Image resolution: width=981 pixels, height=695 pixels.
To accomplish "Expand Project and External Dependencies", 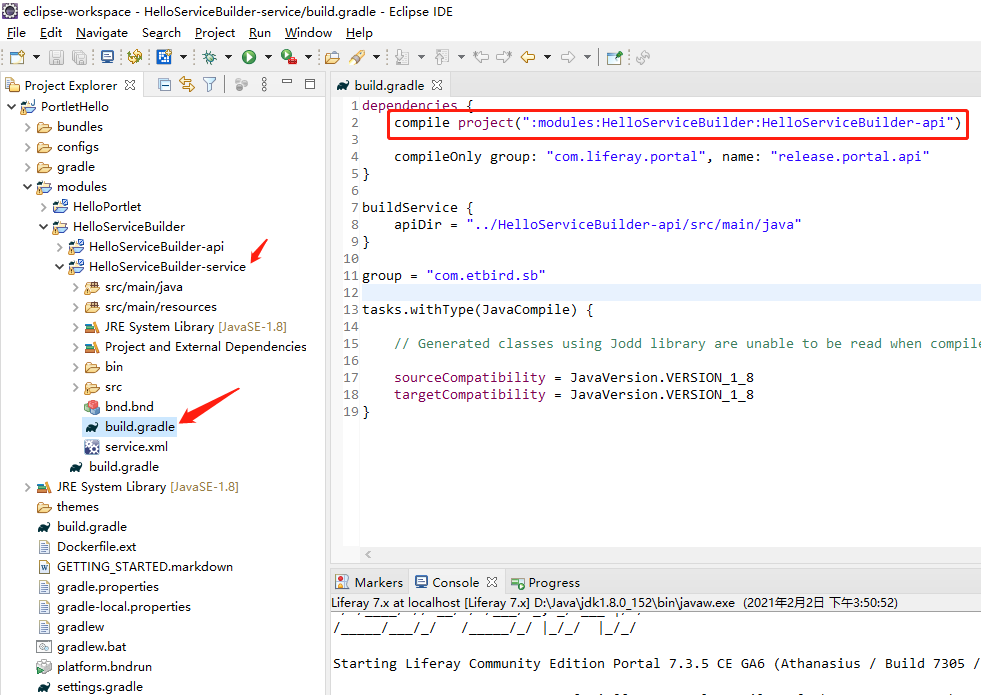I will click(76, 347).
